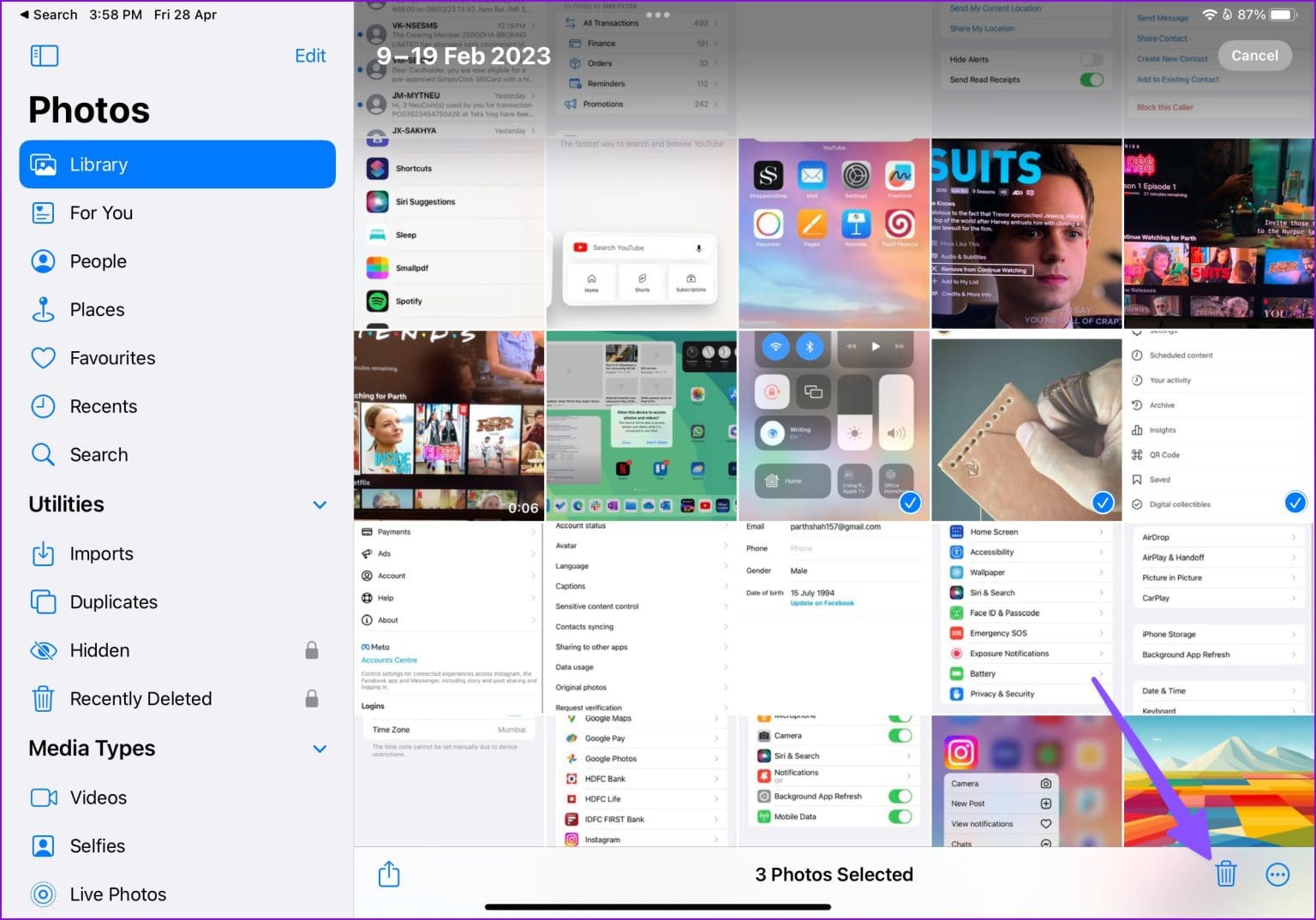1316x920 pixels.
Task: Click the Imports download icon
Action: pos(43,553)
